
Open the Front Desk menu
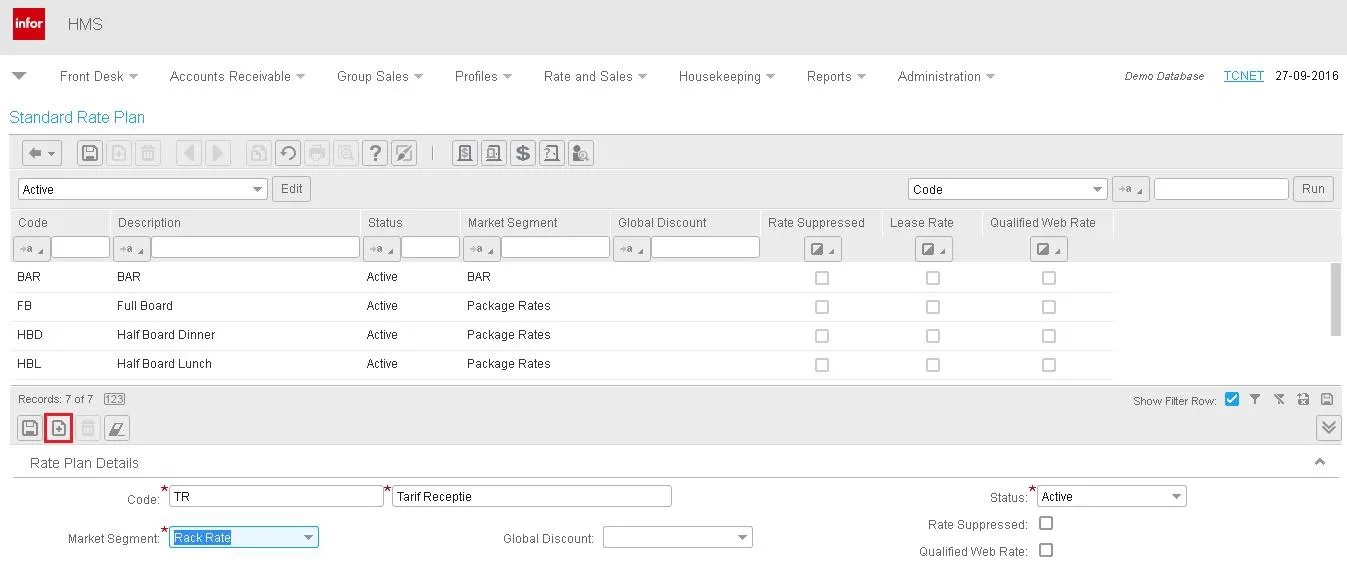coord(99,76)
